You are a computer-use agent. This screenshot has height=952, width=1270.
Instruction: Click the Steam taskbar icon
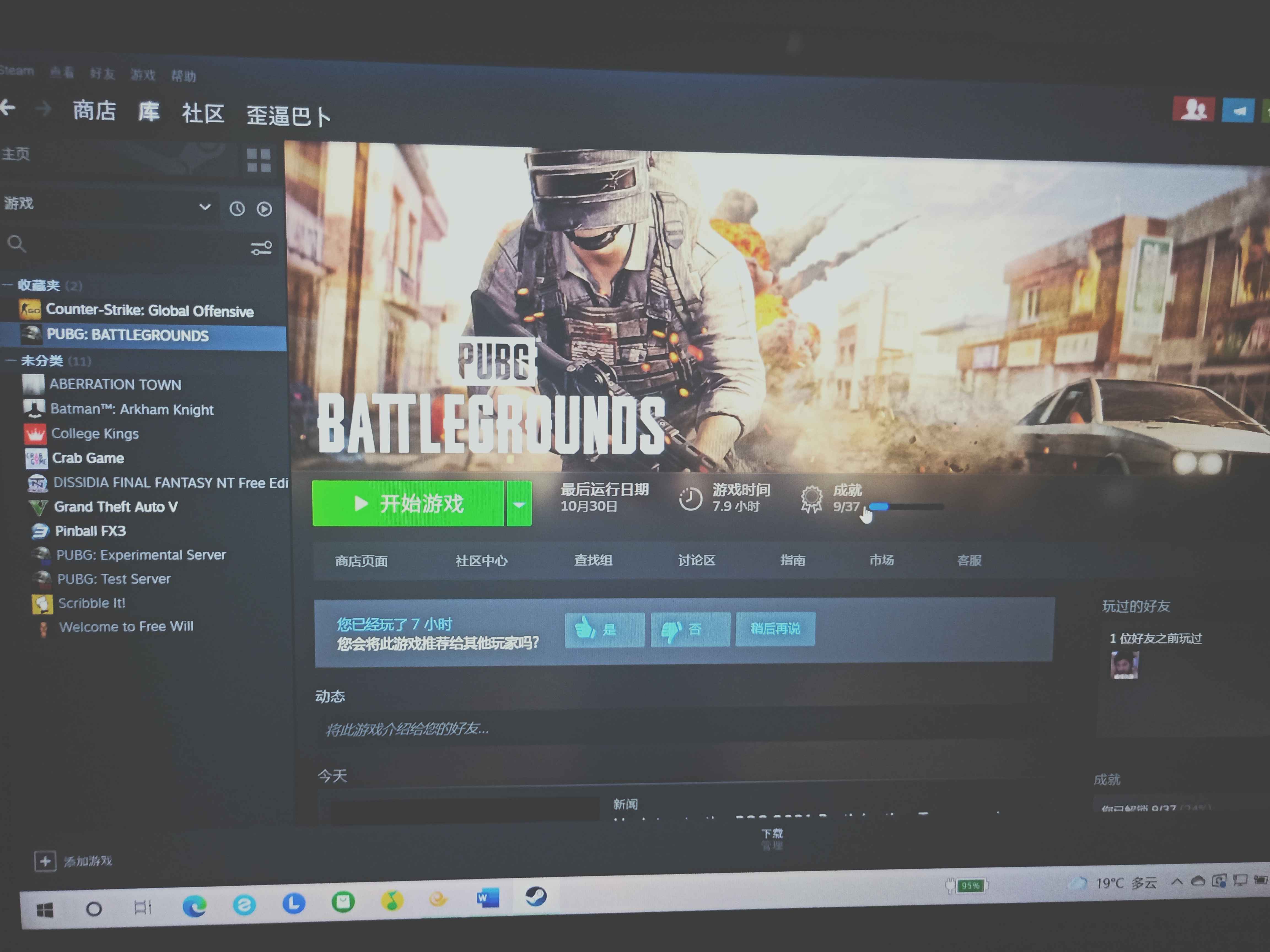pyautogui.click(x=536, y=896)
